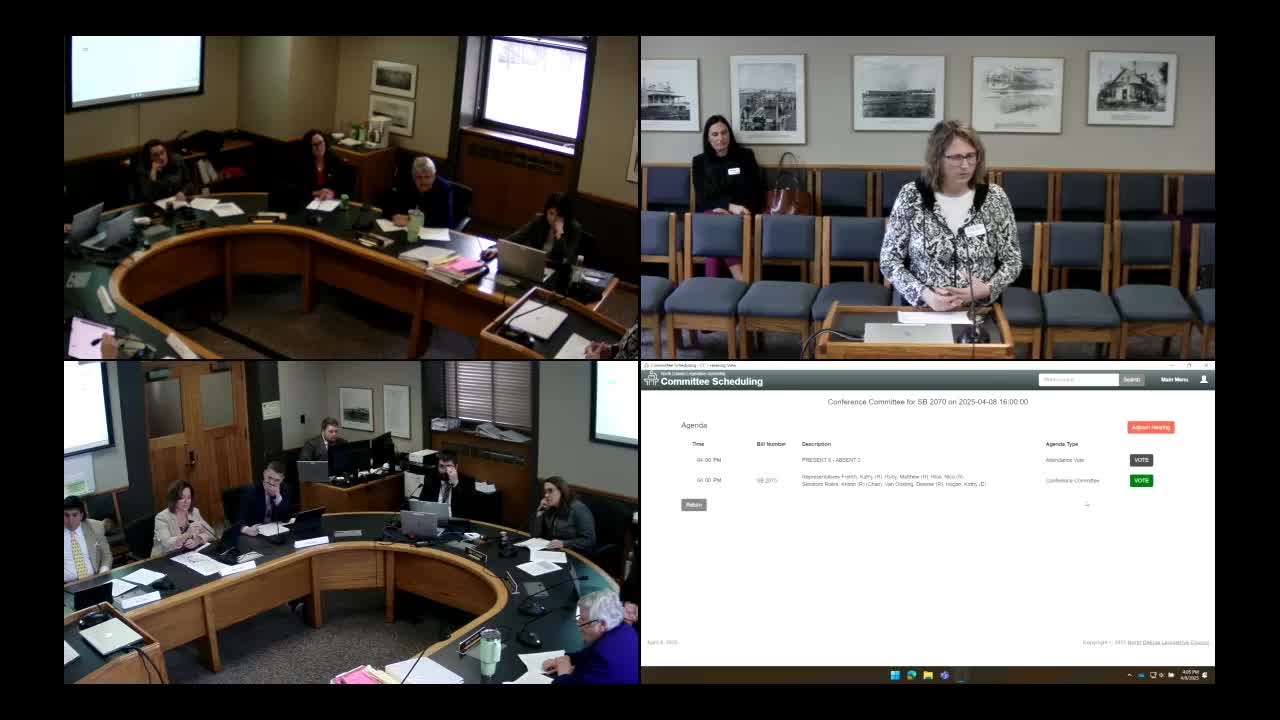Click the "Bill Number" column header
Viewport: 1280px width, 720px height.
click(771, 444)
